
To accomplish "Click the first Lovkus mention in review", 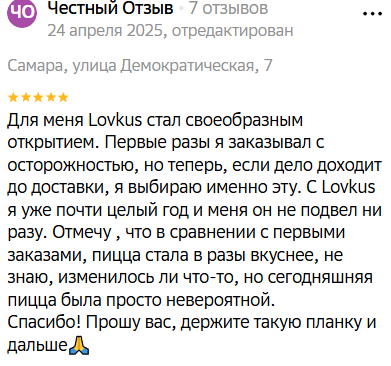I will click(x=116, y=120).
